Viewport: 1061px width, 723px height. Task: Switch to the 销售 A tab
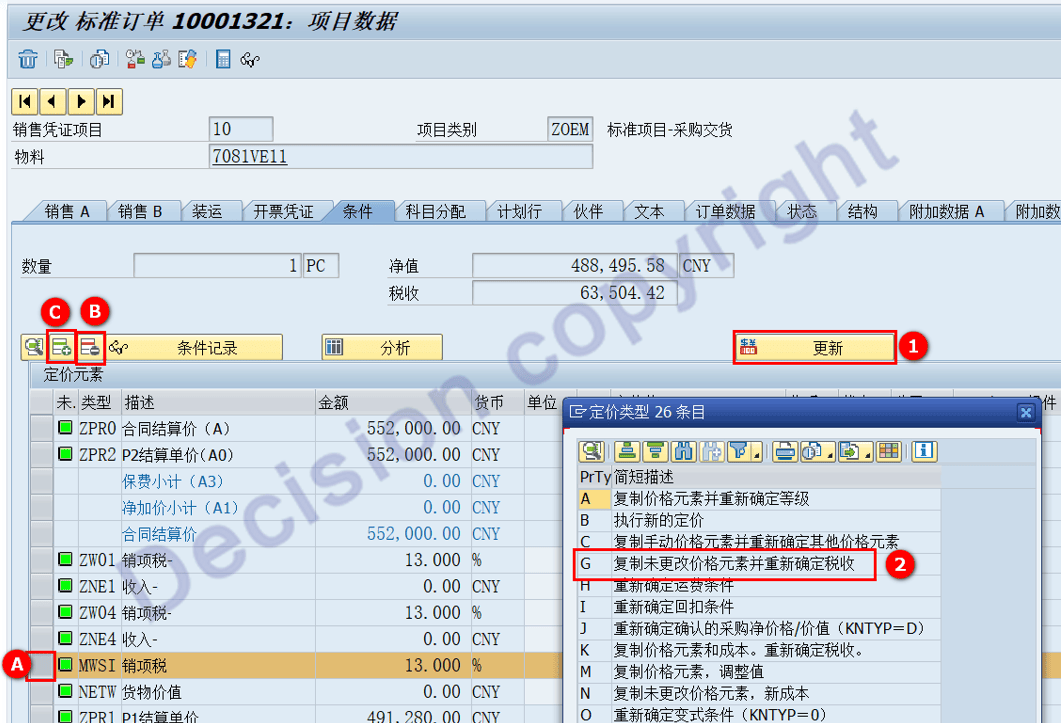[x=68, y=211]
